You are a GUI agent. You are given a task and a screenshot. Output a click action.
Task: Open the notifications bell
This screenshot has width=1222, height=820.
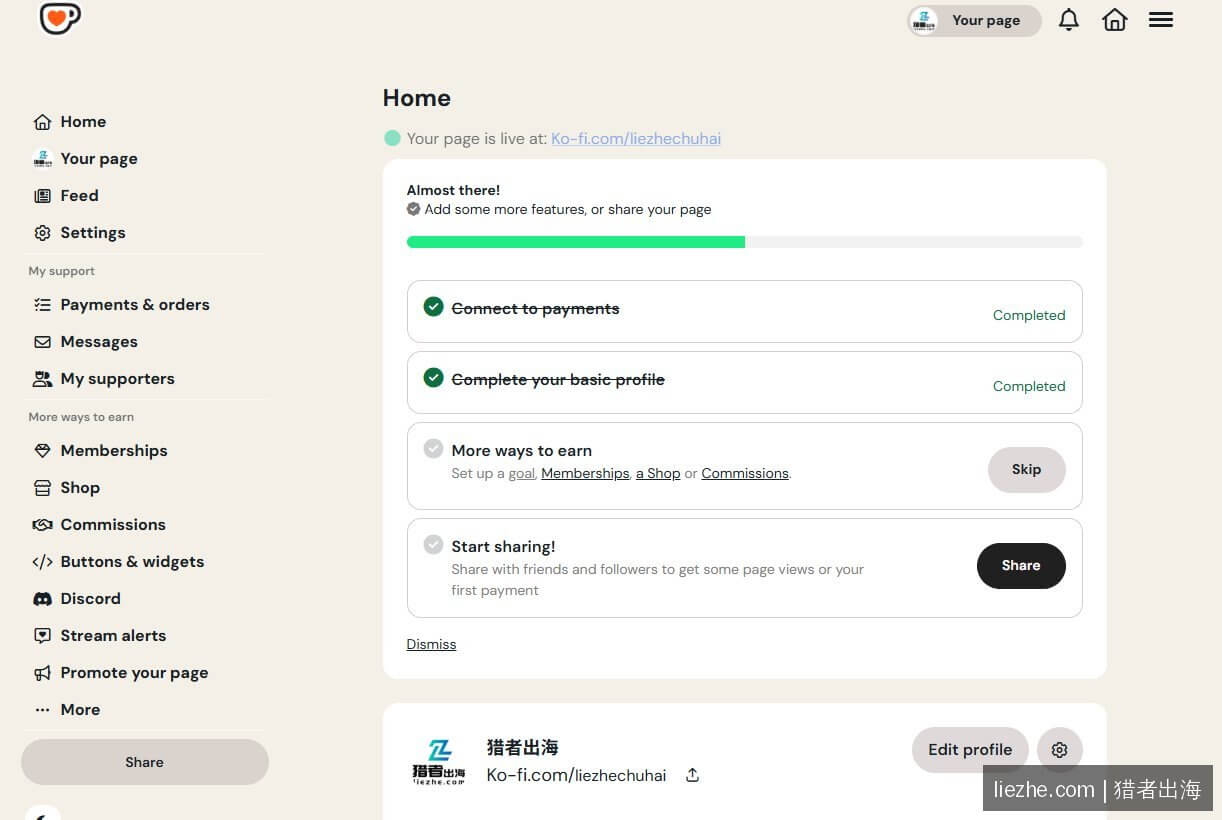coord(1069,20)
